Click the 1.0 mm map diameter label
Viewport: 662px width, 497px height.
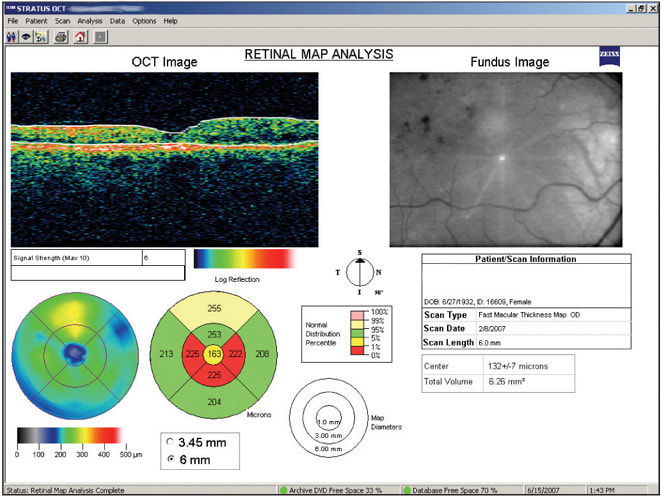(x=328, y=422)
